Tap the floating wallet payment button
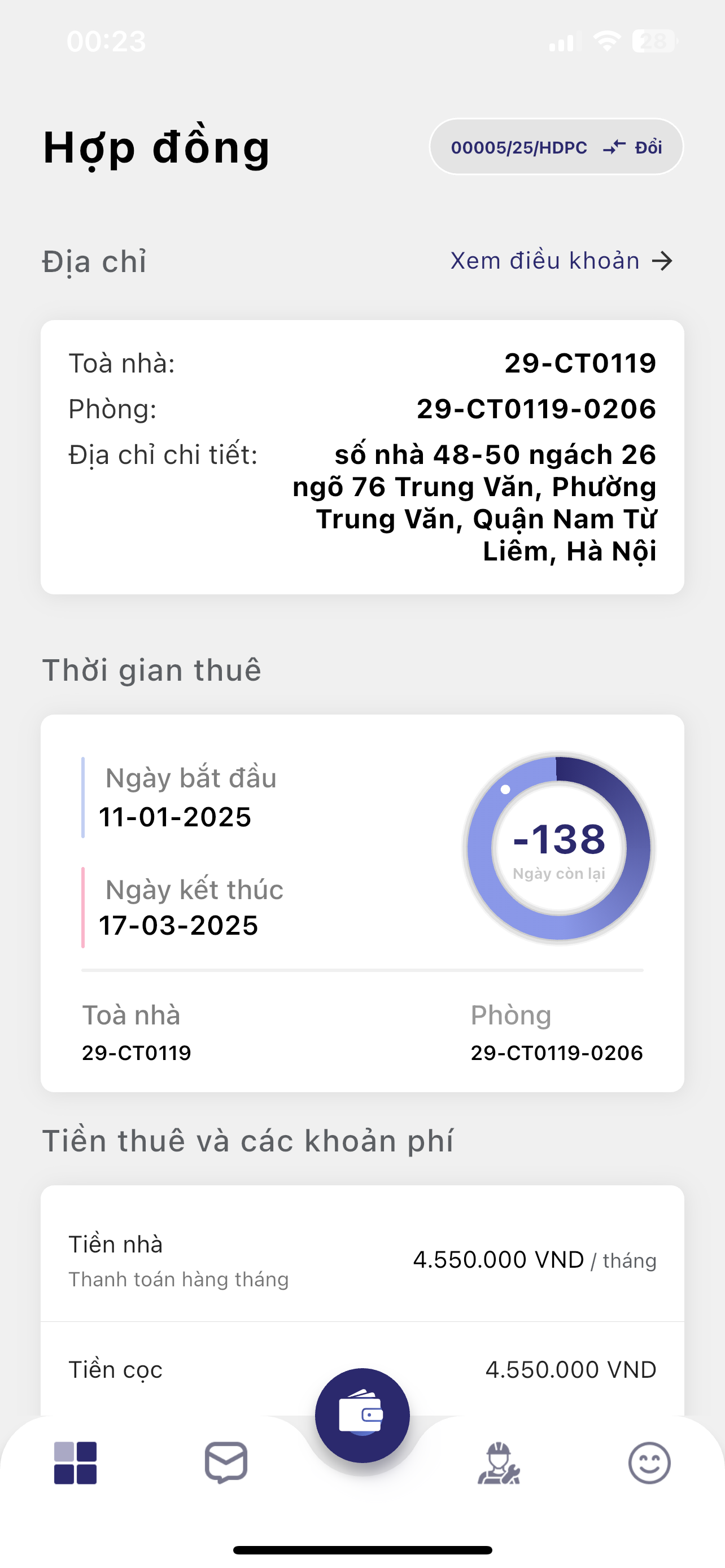The image size is (725, 1568). [362, 1414]
